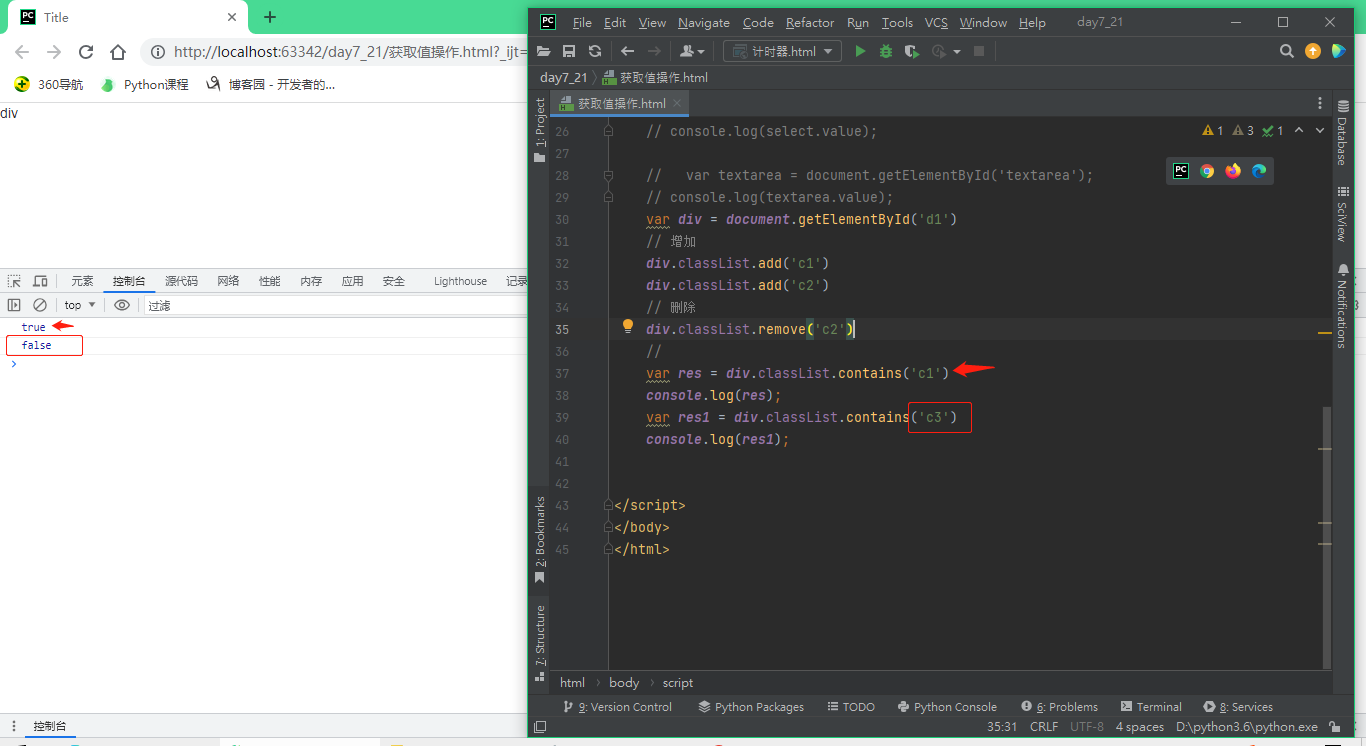Open the UTF-8 encoding selector
Screen dimensions: 1366x746
point(1087,727)
